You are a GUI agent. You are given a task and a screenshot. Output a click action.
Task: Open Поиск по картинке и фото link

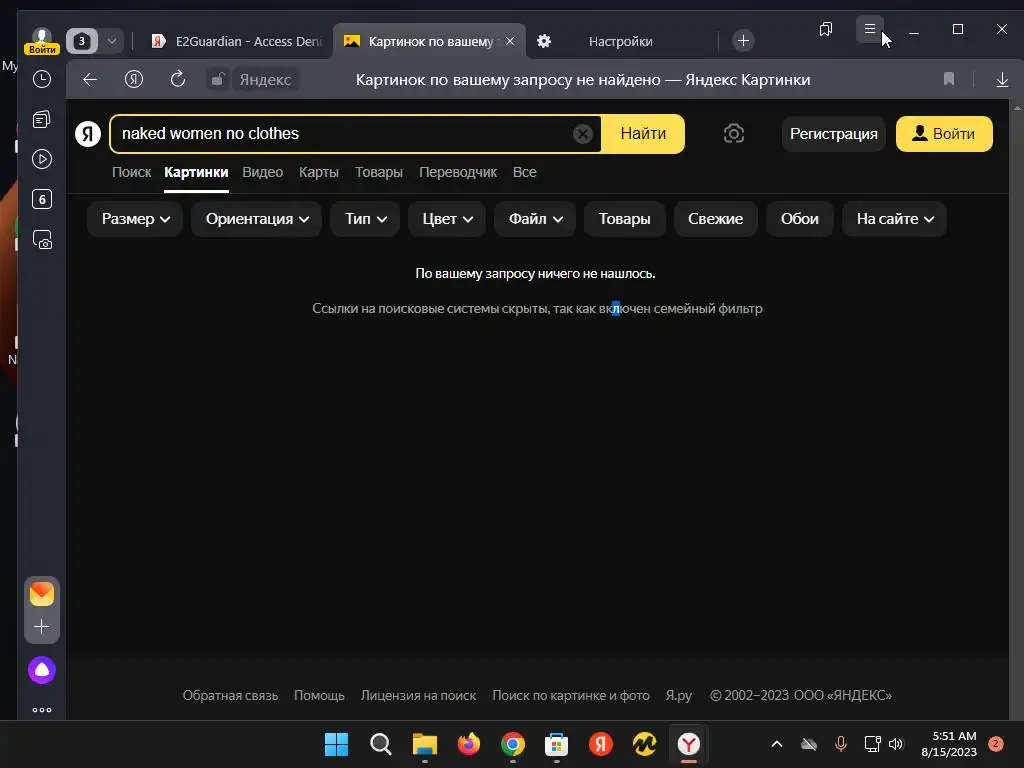click(x=571, y=696)
